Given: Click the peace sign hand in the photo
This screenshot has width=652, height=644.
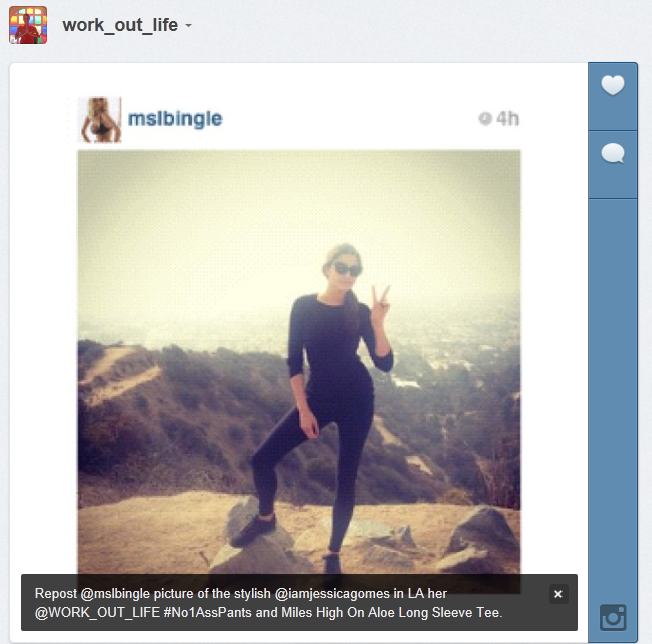Looking at the screenshot, I should pos(380,306).
